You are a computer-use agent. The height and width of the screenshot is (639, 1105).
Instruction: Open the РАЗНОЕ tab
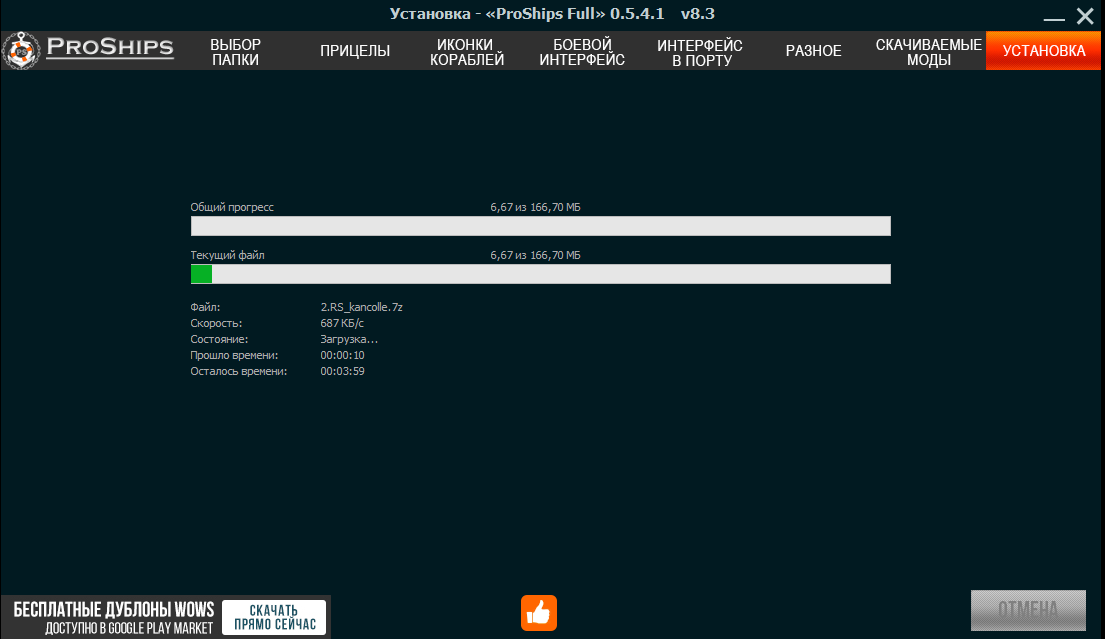click(x=813, y=51)
